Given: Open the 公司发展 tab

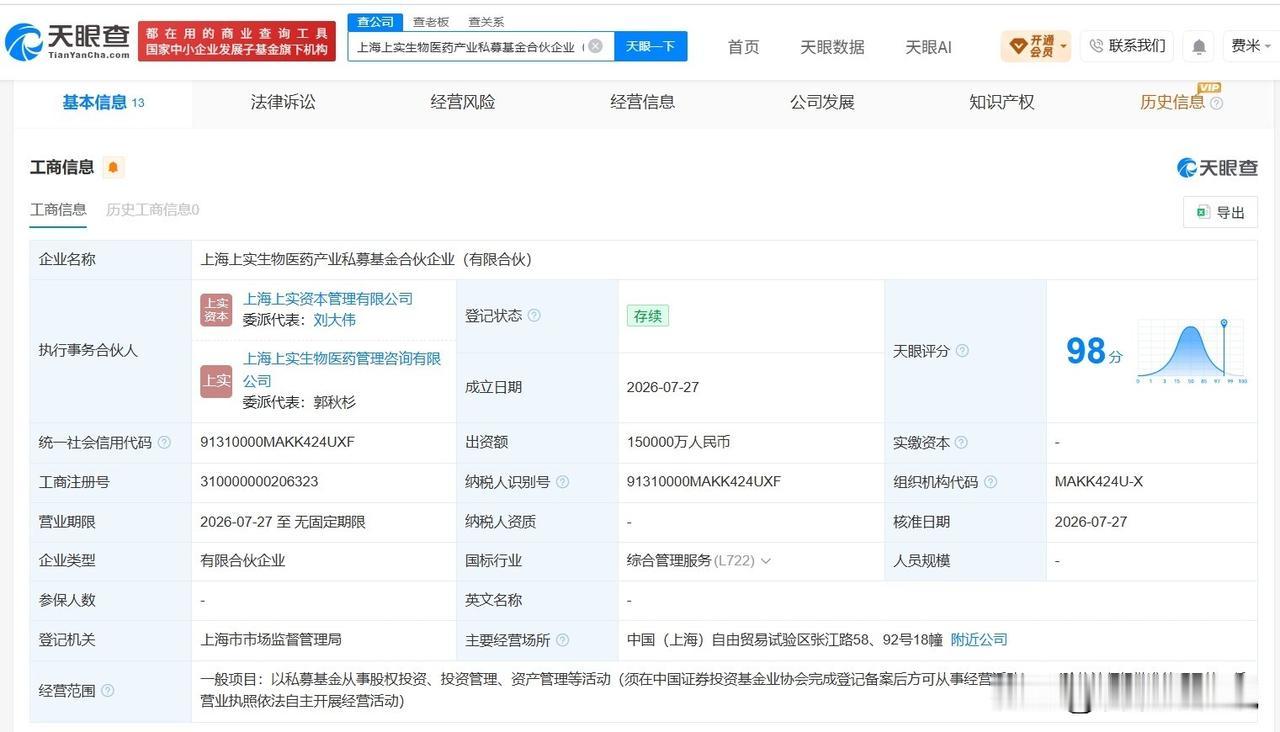Looking at the screenshot, I should point(822,102).
